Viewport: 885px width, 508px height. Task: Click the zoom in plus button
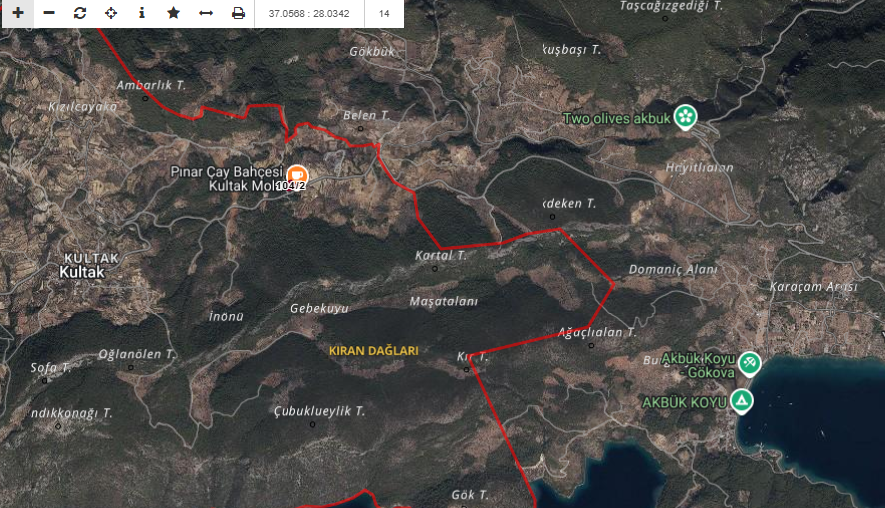pos(17,13)
